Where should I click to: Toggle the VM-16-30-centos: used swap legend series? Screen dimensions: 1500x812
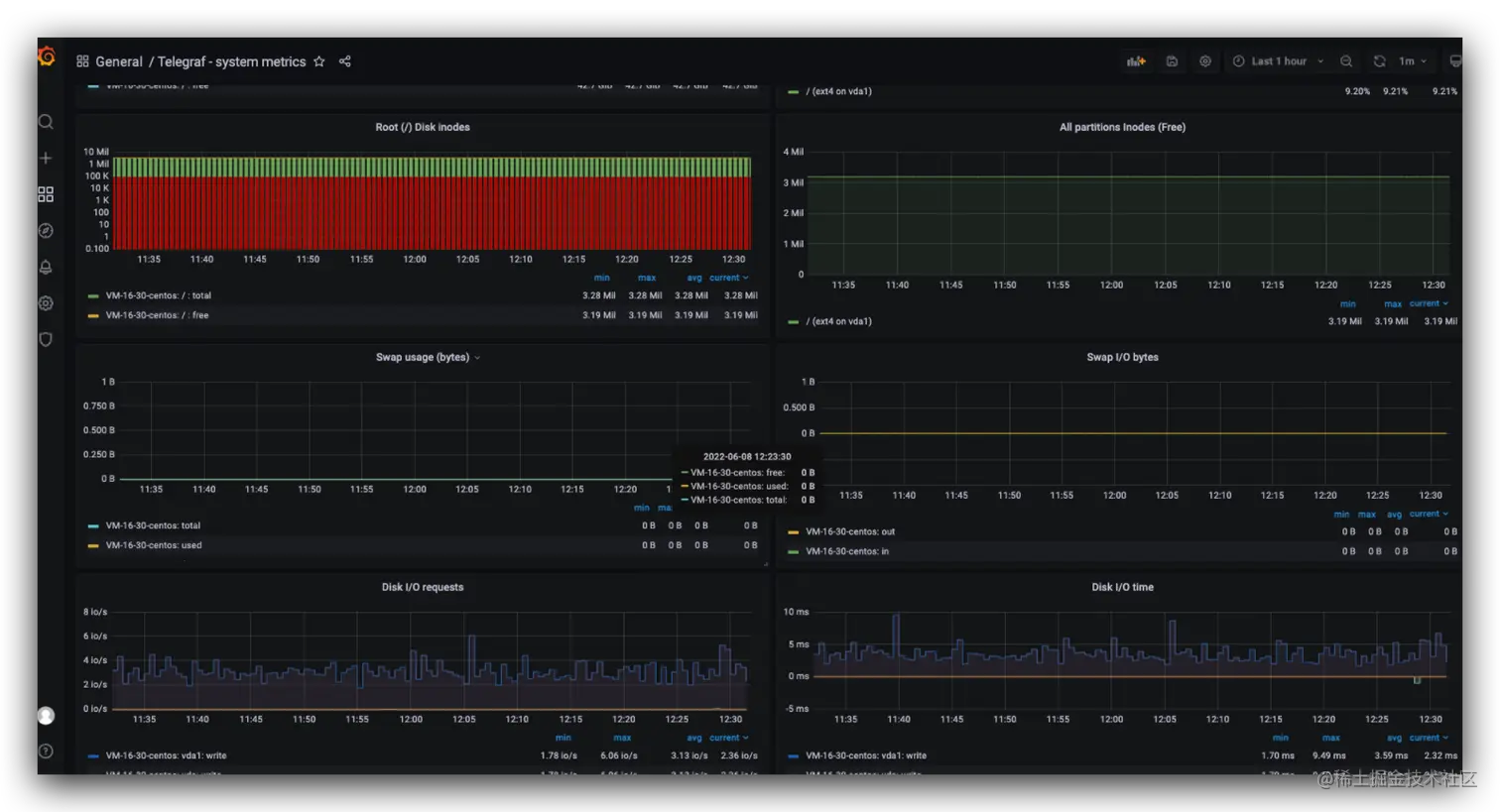[x=154, y=545]
